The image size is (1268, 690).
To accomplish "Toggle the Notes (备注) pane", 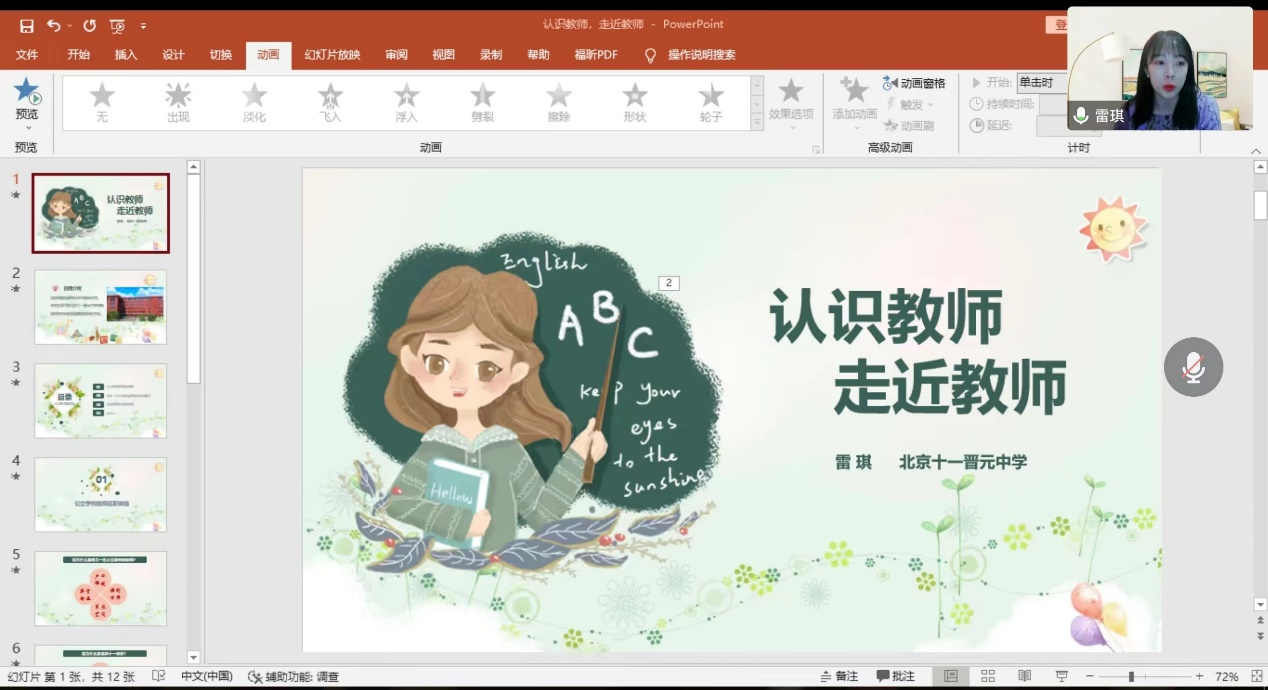I will [x=838, y=677].
